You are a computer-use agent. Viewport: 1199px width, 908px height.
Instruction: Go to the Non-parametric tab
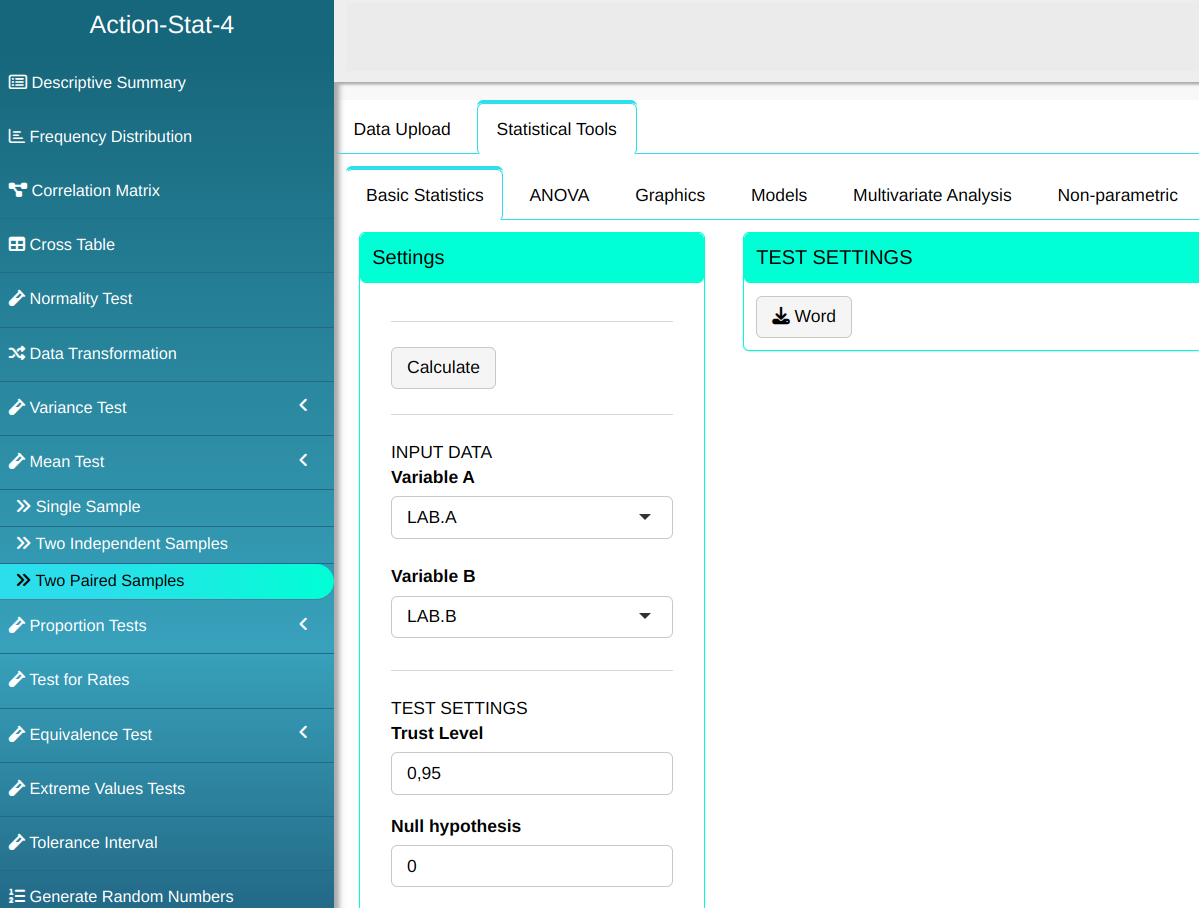pyautogui.click(x=1117, y=196)
